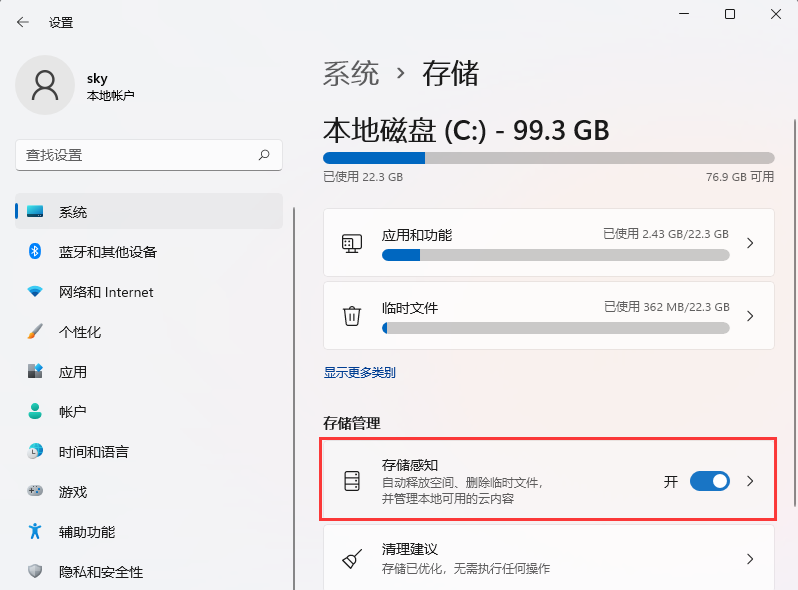The image size is (798, 590).
Task: Click the 查找设置 search field
Action: [135, 155]
